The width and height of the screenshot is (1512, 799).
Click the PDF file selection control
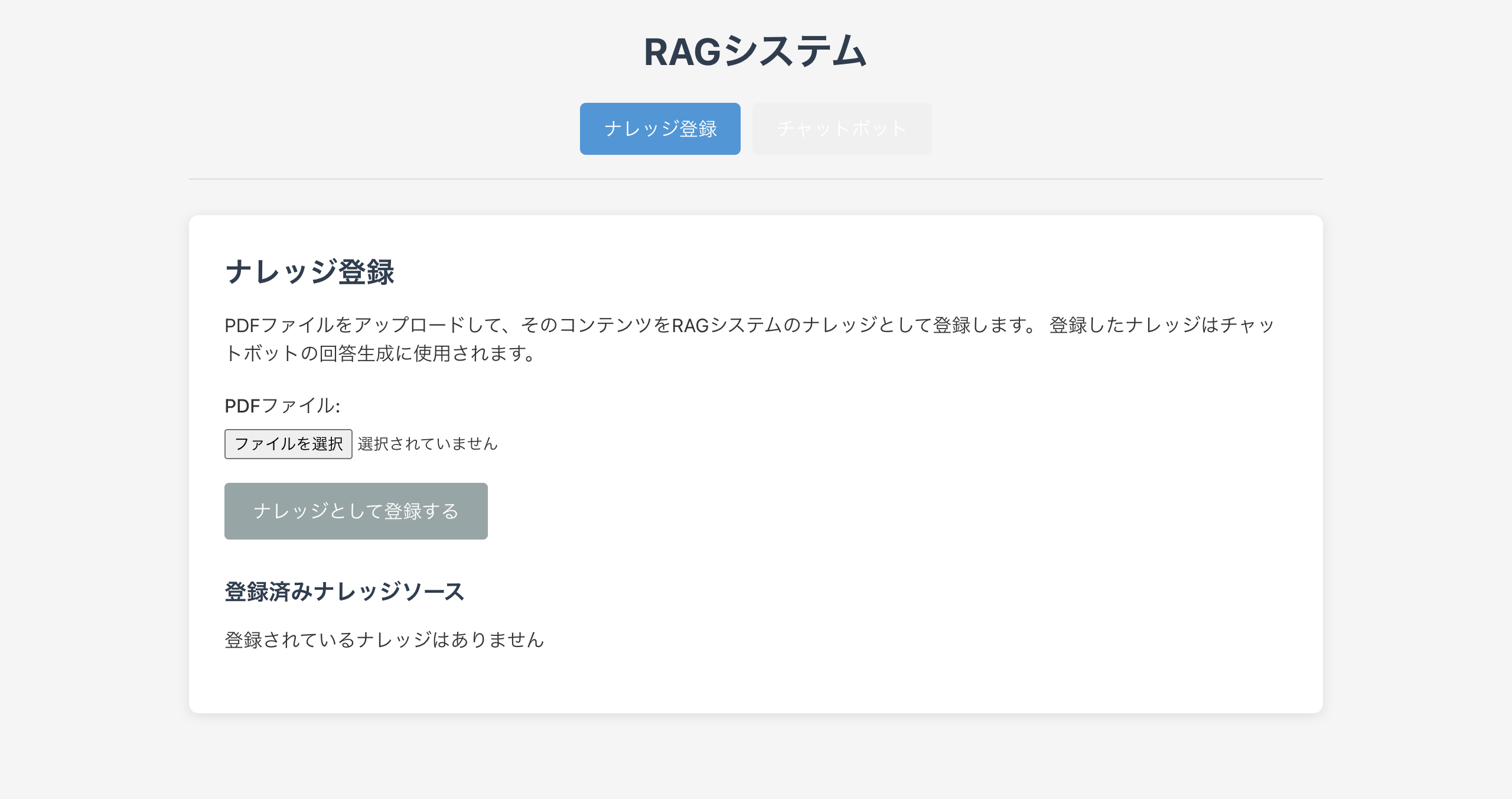288,444
